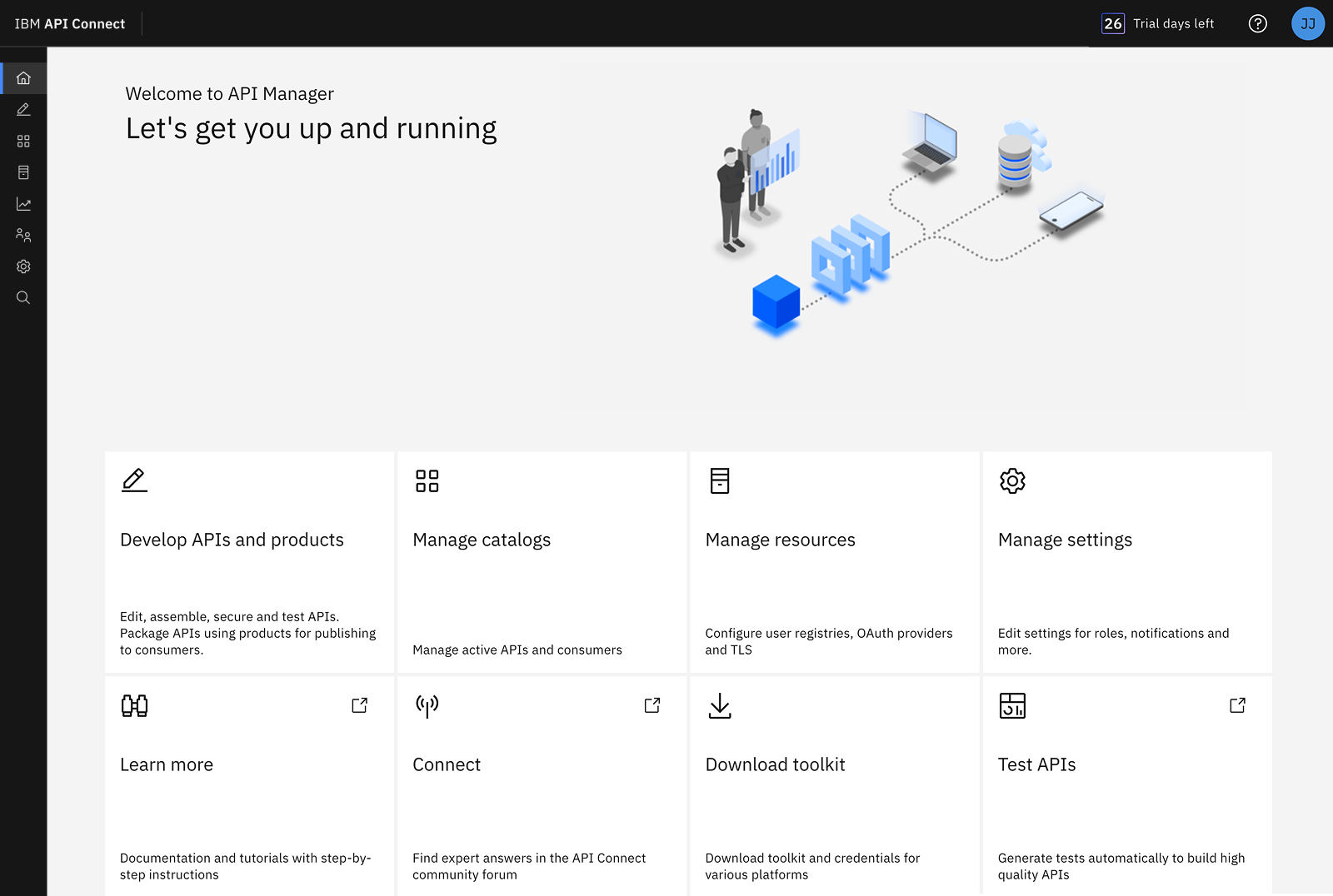
Task: Click the gear icon on Manage settings card
Action: tap(1012, 480)
